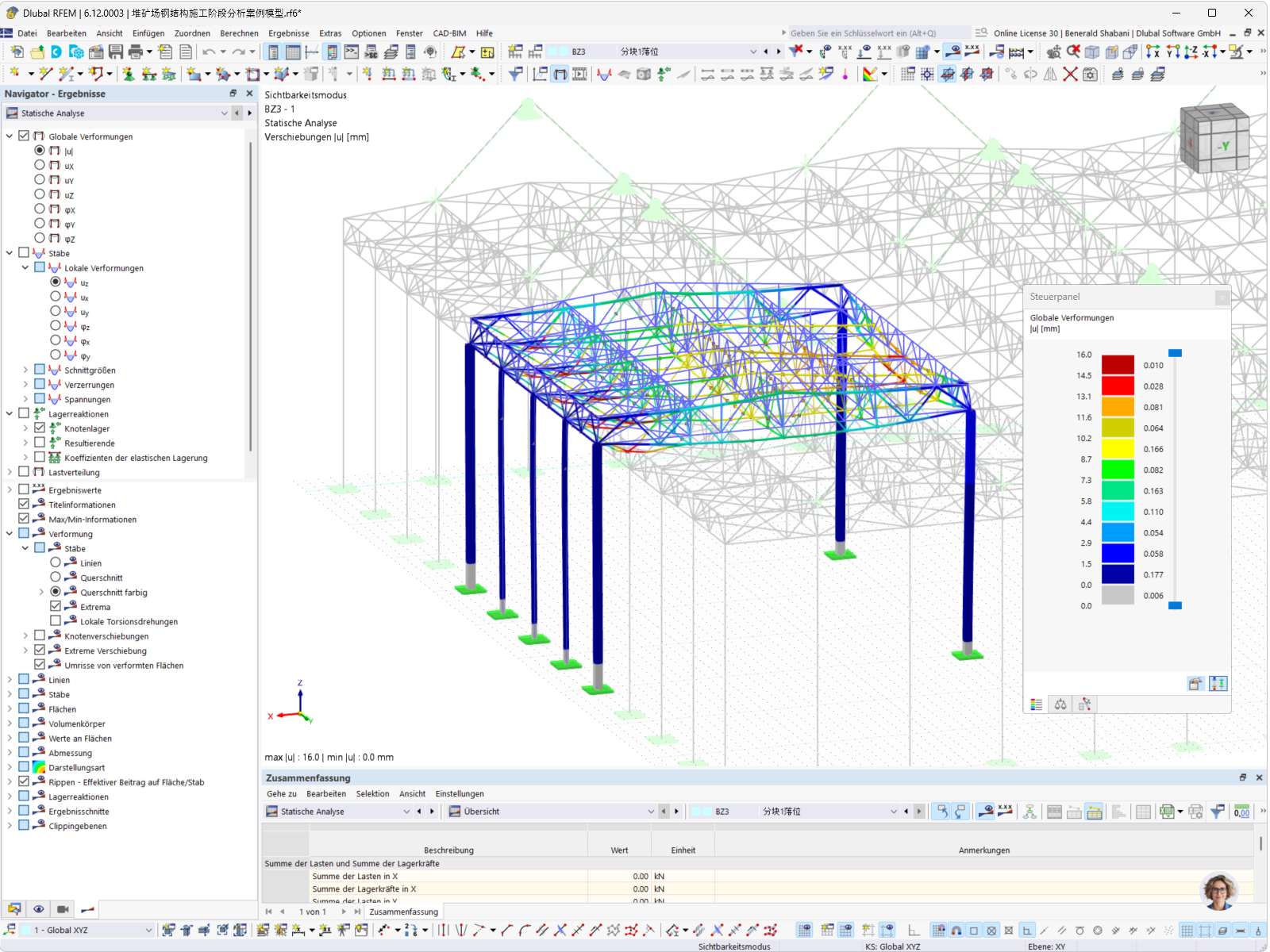
Task: Click the red X delete icon in toolbar
Action: (1071, 75)
